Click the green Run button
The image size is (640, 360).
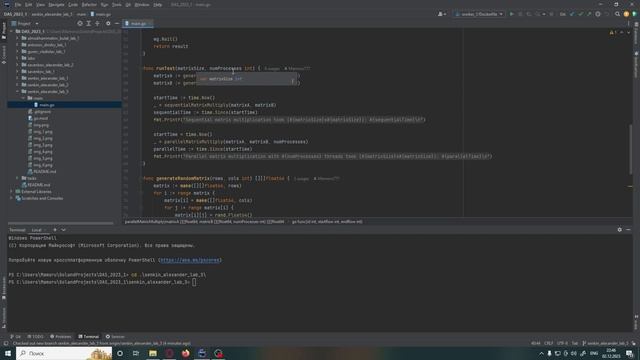pos(511,14)
